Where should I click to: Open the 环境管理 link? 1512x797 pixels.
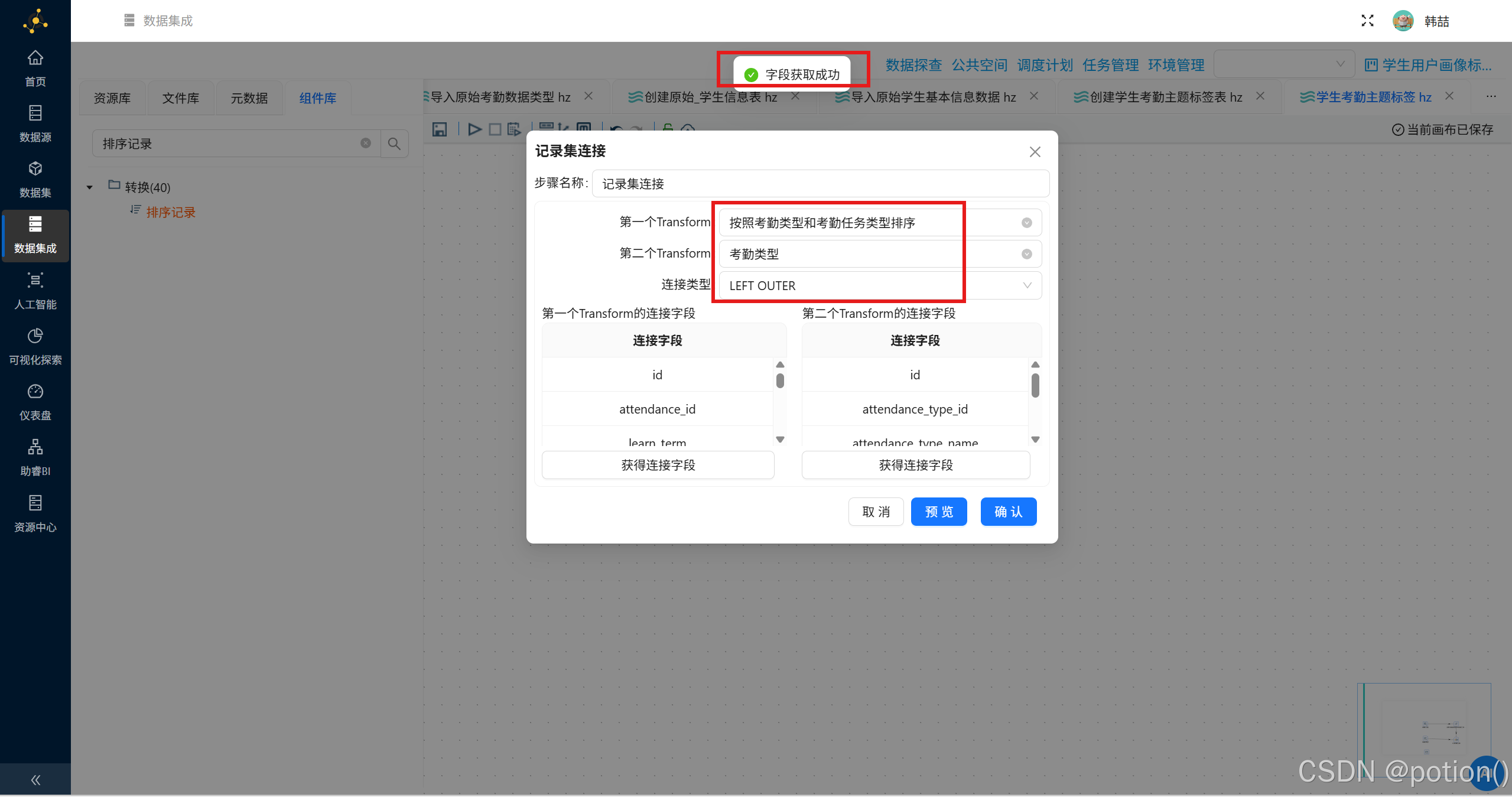click(x=1176, y=65)
